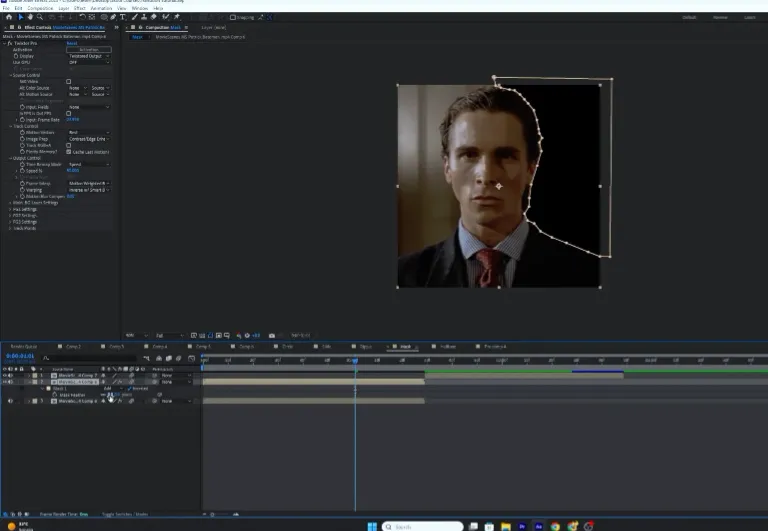768x531 pixels.
Task: Click the Mask breadcrumb in composition viewer
Action: tap(137, 37)
